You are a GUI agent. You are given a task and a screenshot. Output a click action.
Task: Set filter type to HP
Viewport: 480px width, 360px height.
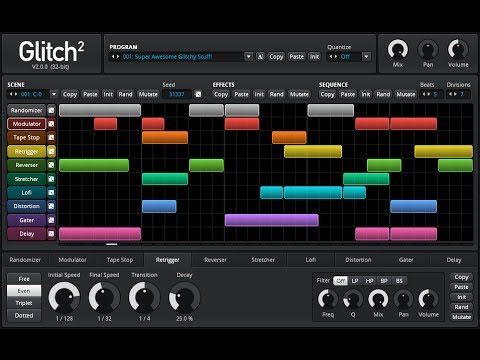[x=369, y=281]
